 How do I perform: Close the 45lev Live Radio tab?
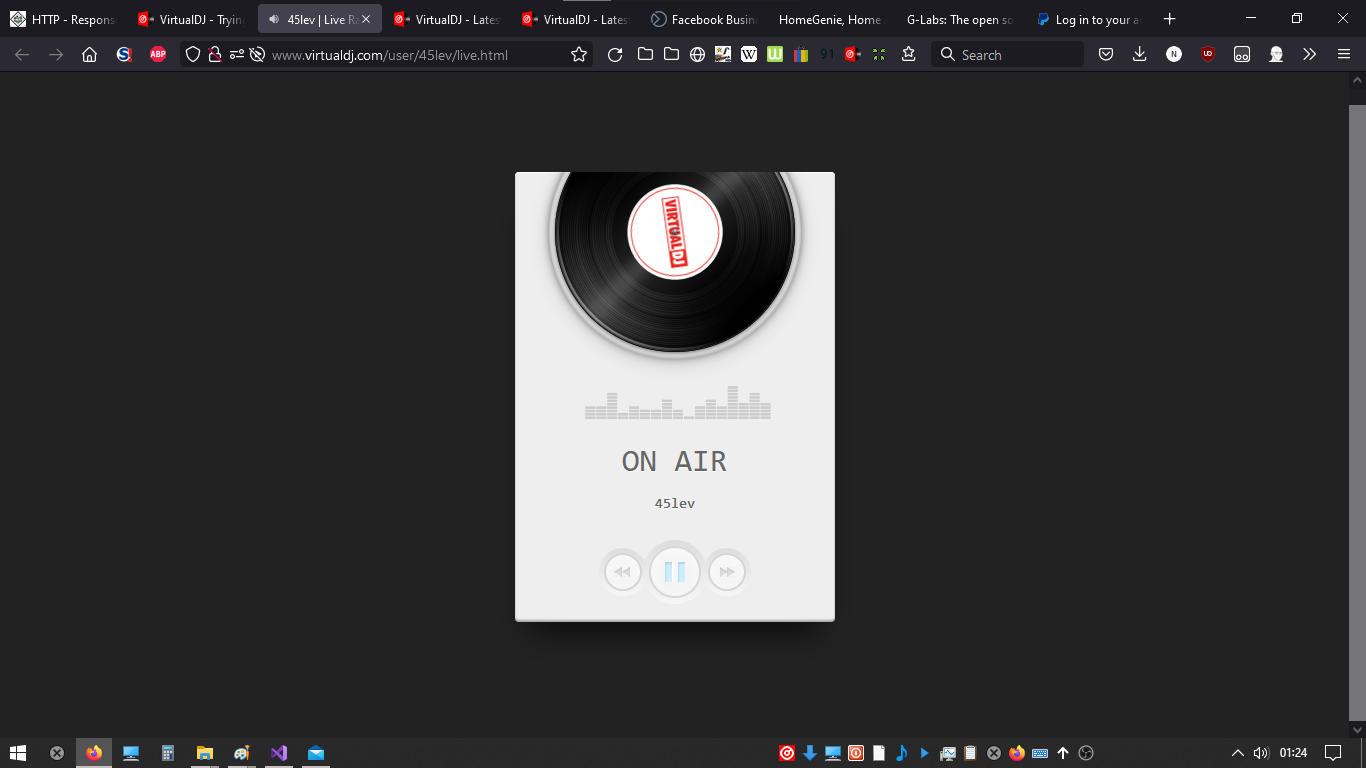(x=366, y=19)
